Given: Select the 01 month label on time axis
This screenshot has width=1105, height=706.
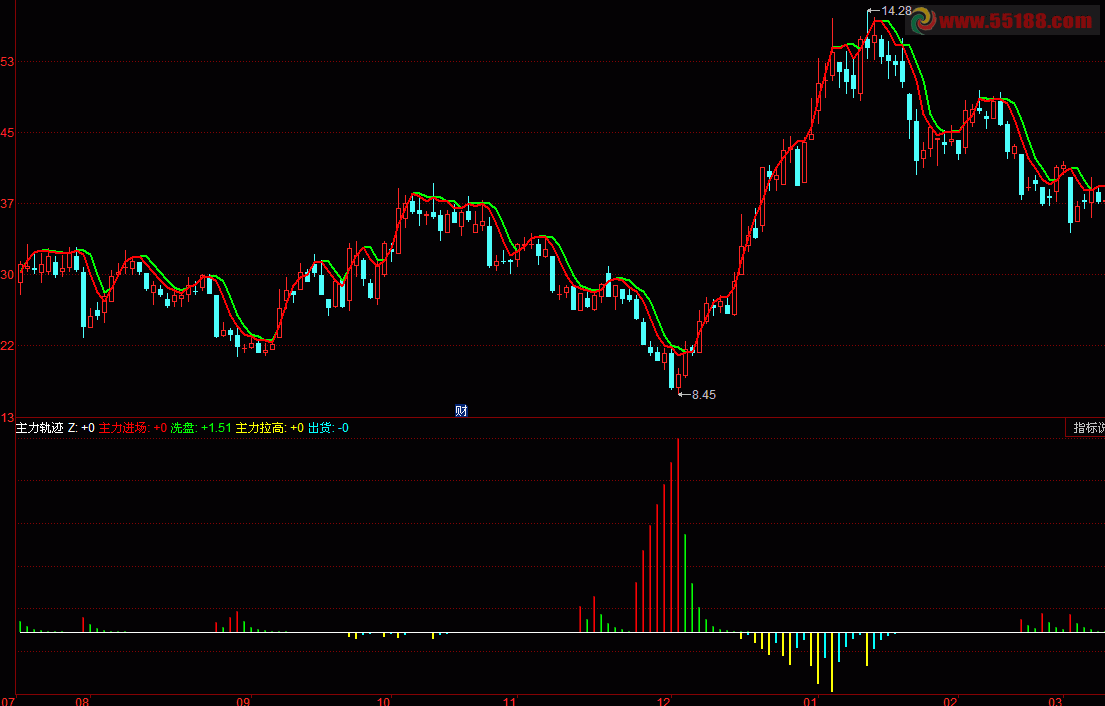Looking at the screenshot, I should 810,701.
